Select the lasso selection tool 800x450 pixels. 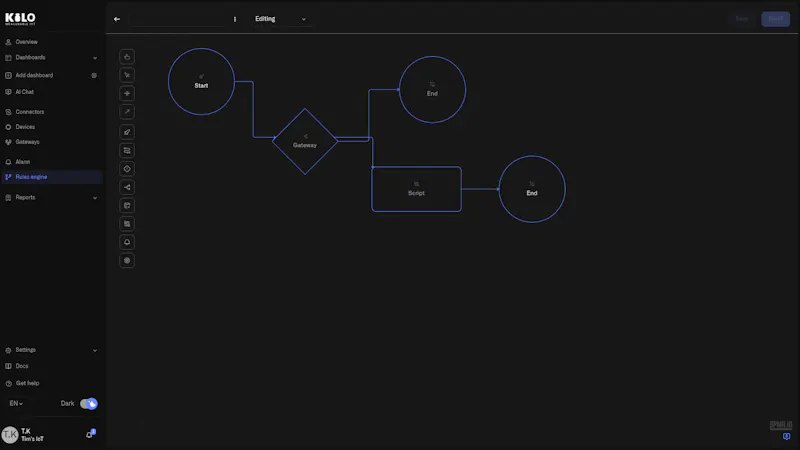[x=127, y=75]
